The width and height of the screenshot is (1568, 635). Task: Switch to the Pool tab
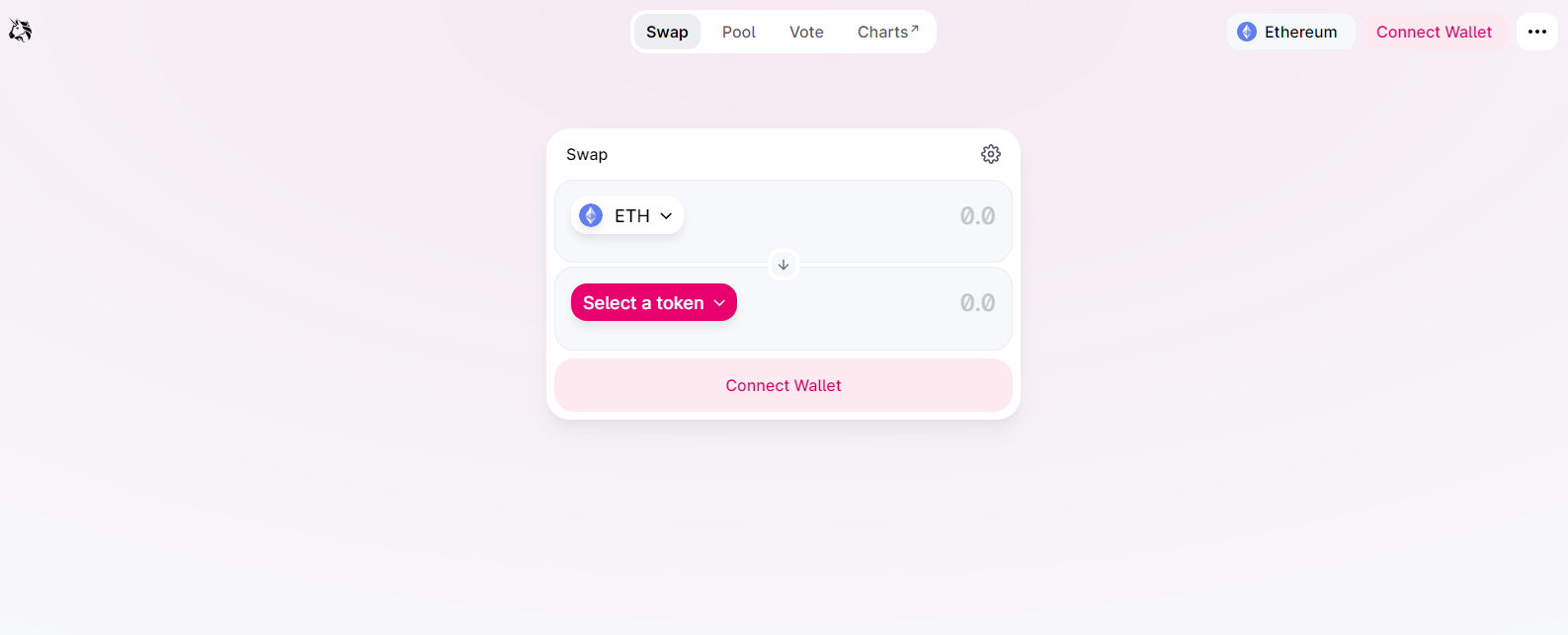(x=739, y=32)
